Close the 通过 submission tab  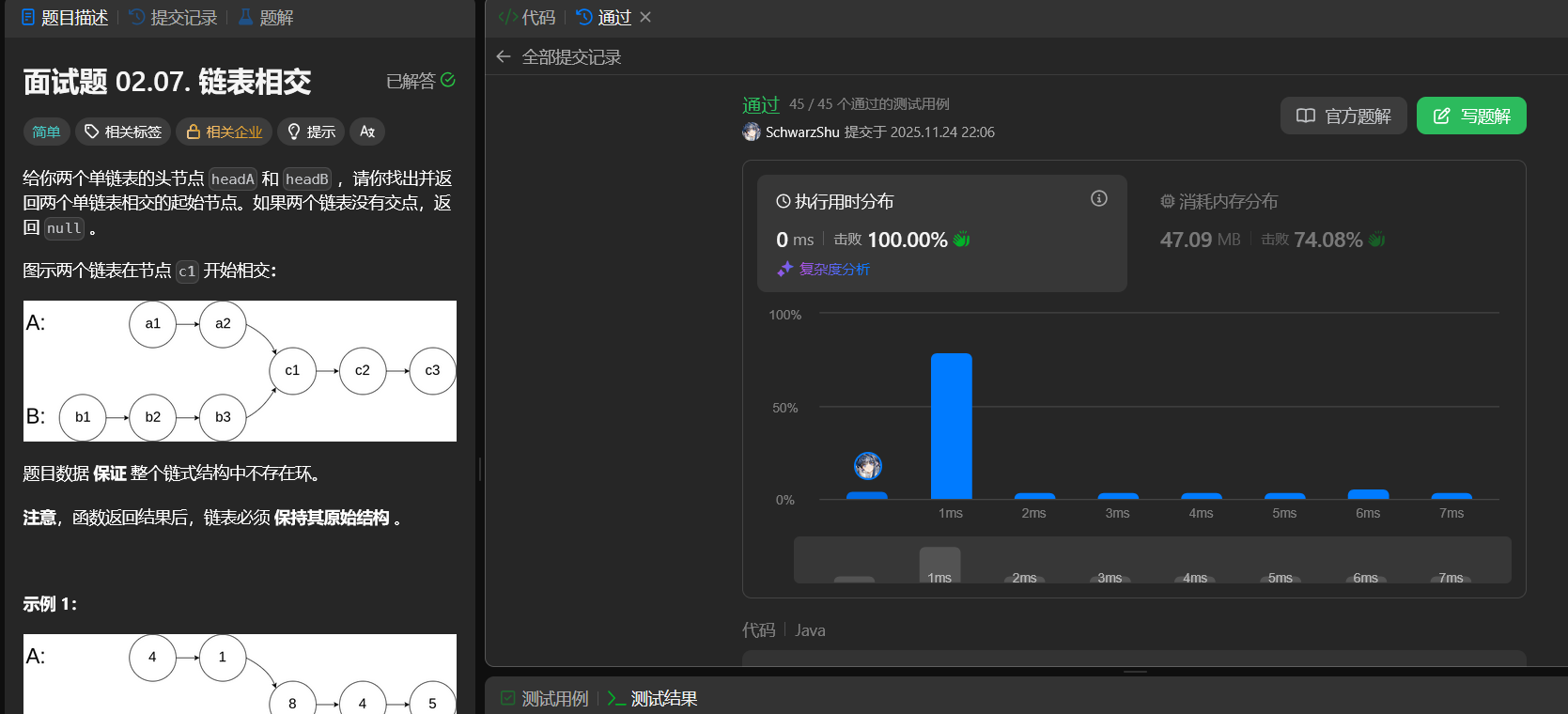pos(645,17)
